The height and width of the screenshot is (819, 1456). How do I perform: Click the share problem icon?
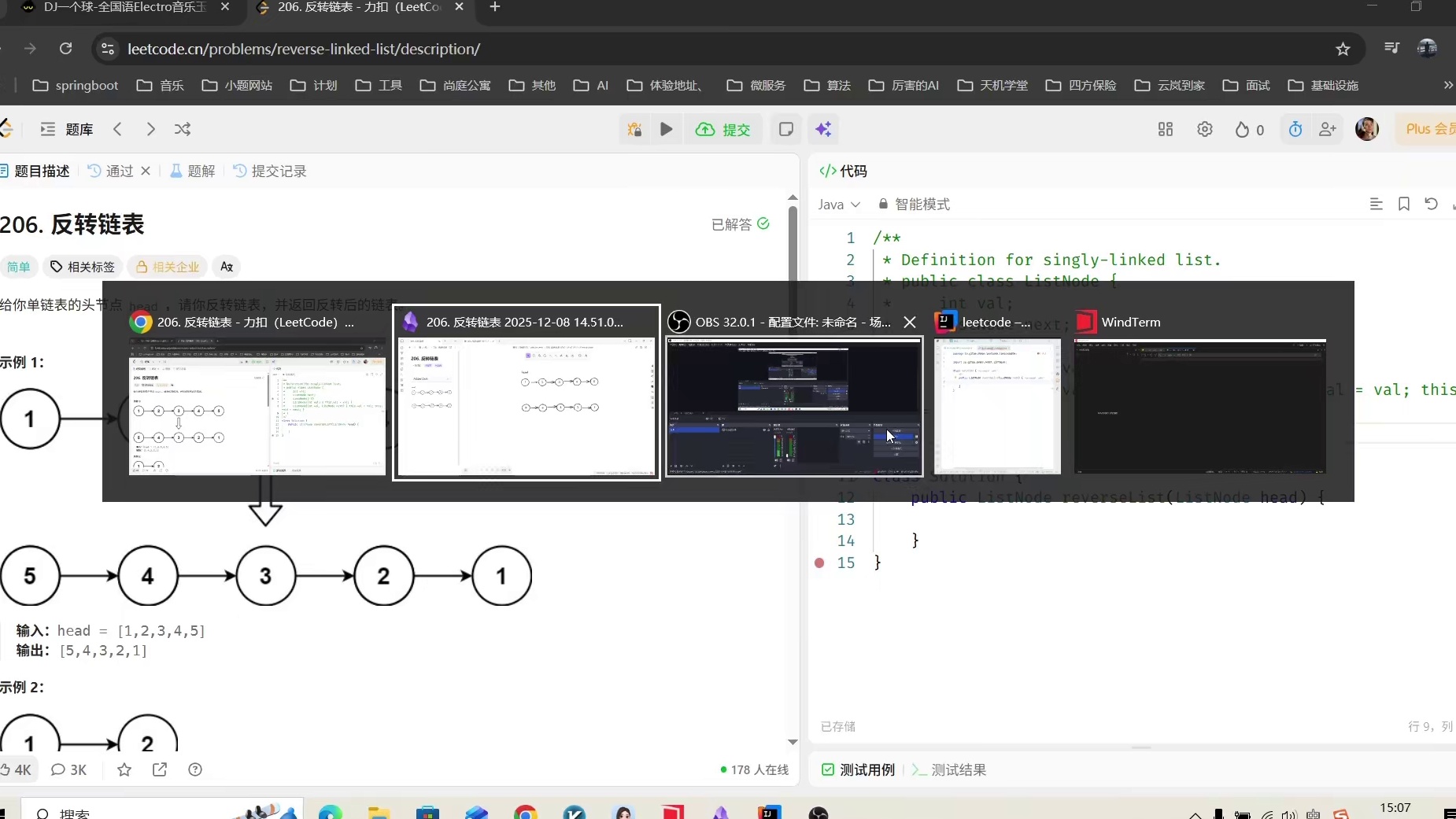coord(160,769)
